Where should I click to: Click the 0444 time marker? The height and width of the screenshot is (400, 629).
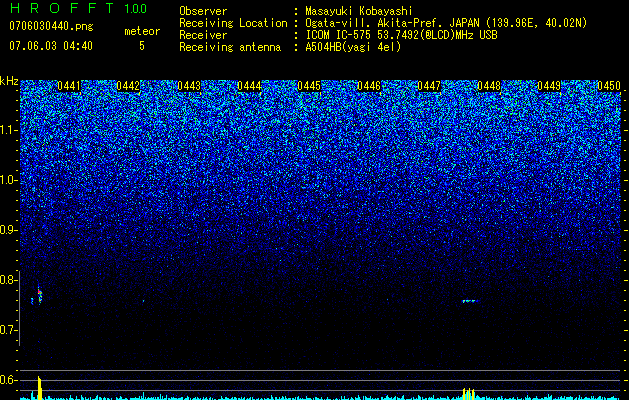(249, 86)
